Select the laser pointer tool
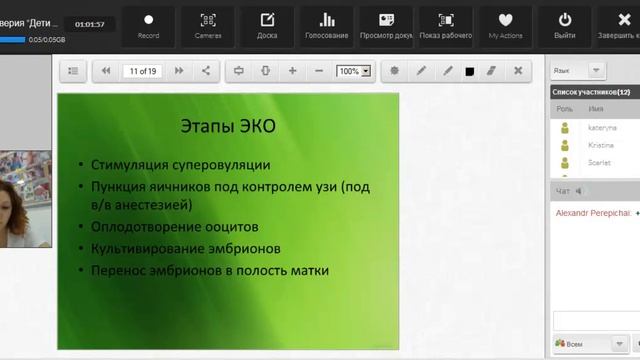The height and width of the screenshot is (360, 640). [x=394, y=71]
